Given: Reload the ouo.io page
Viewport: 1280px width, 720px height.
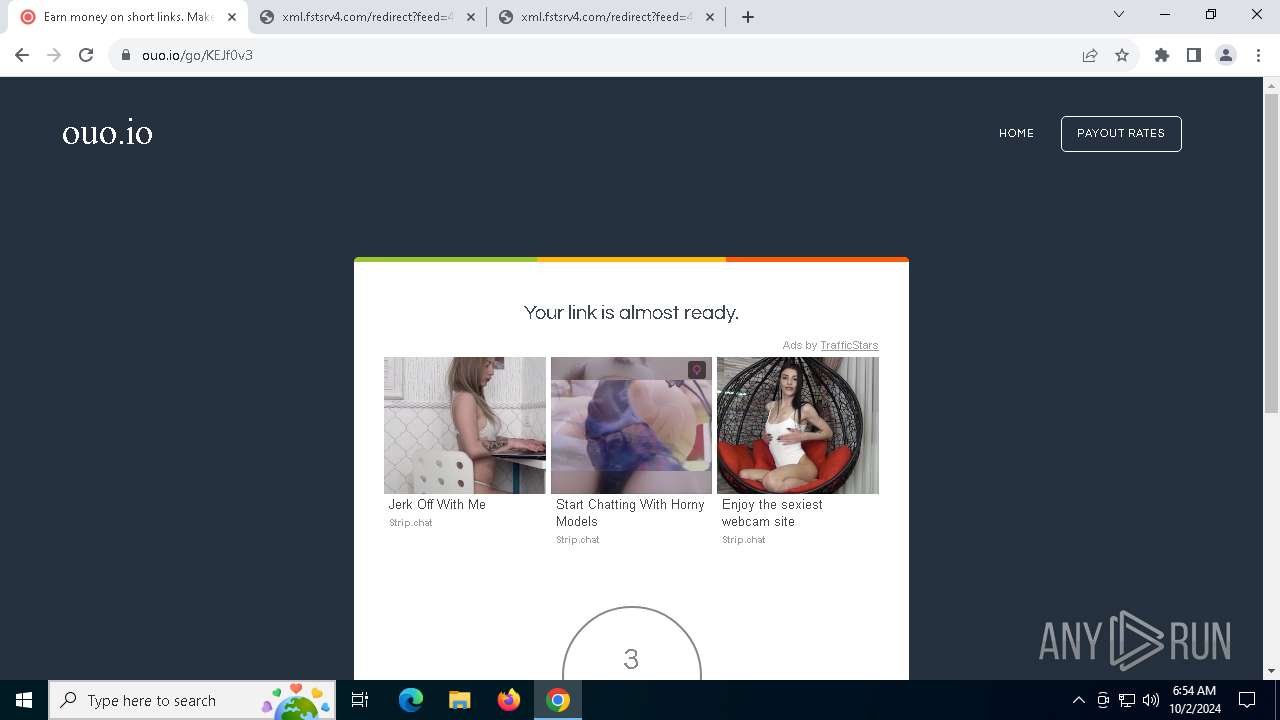Looking at the screenshot, I should (x=86, y=55).
